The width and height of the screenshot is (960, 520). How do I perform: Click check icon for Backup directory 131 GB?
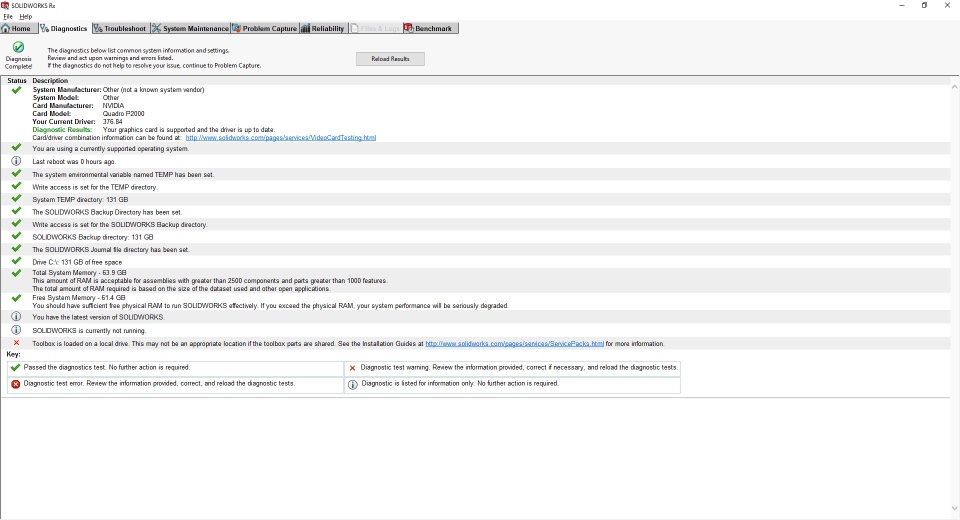[x=17, y=236]
